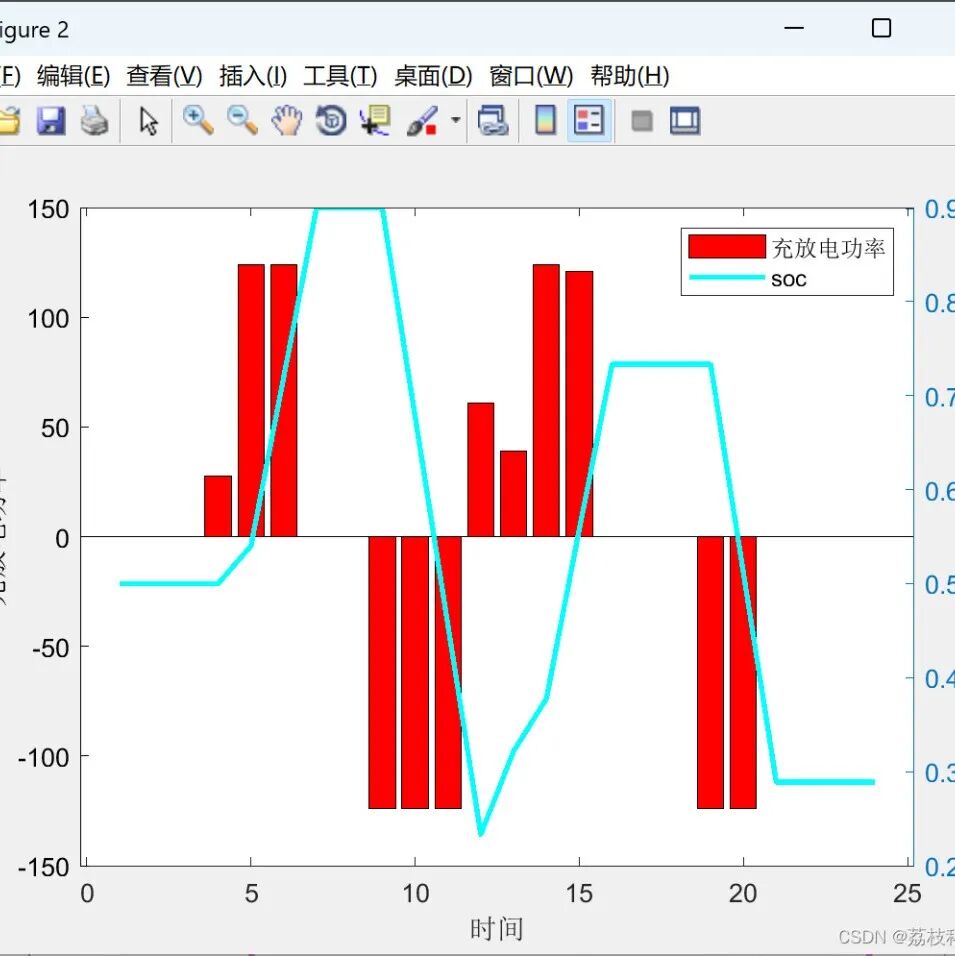Open the Brush color dropdown arrow
955x956 pixels.
456,120
